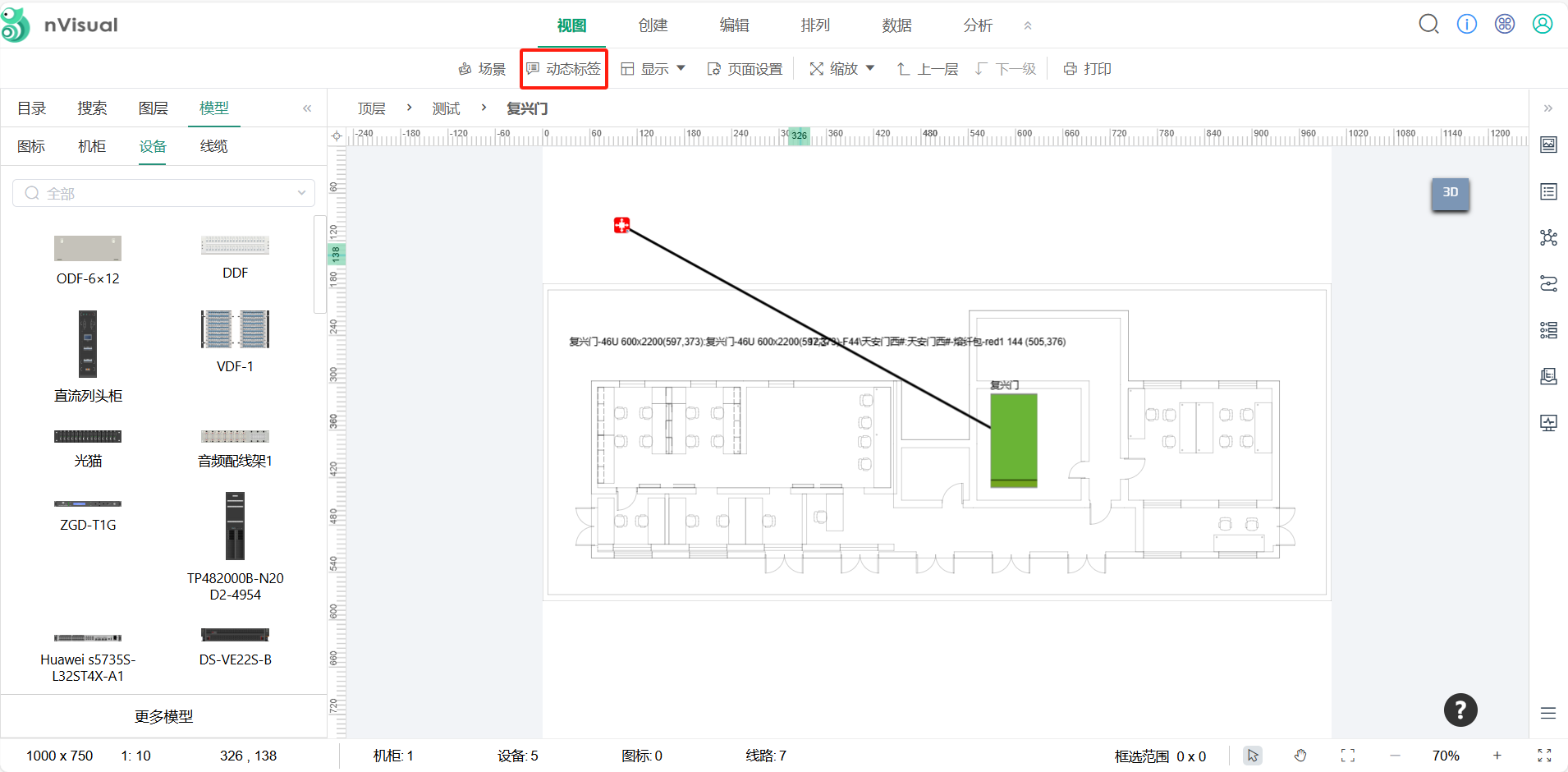This screenshot has width=1568, height=772.
Task: Open the app grid icon in header
Action: (x=1505, y=25)
